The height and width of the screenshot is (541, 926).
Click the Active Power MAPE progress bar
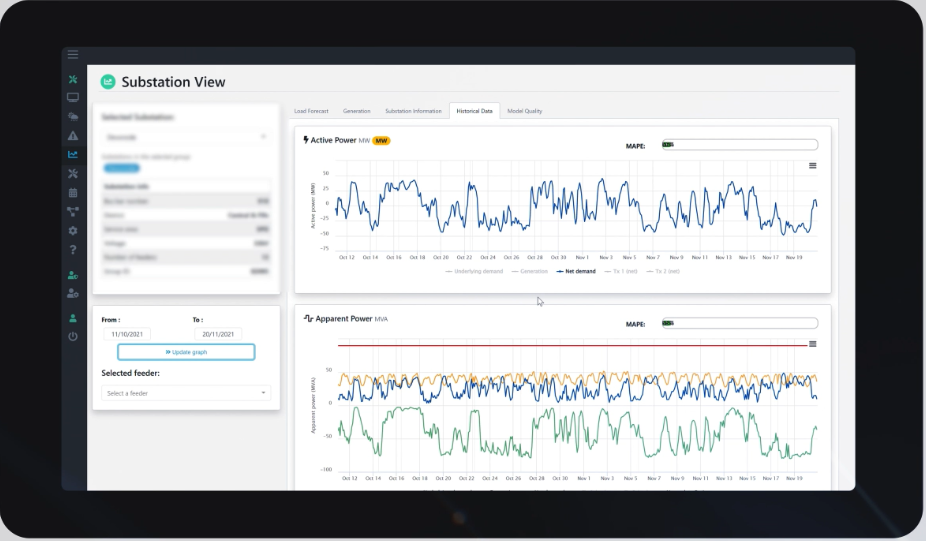coord(740,145)
